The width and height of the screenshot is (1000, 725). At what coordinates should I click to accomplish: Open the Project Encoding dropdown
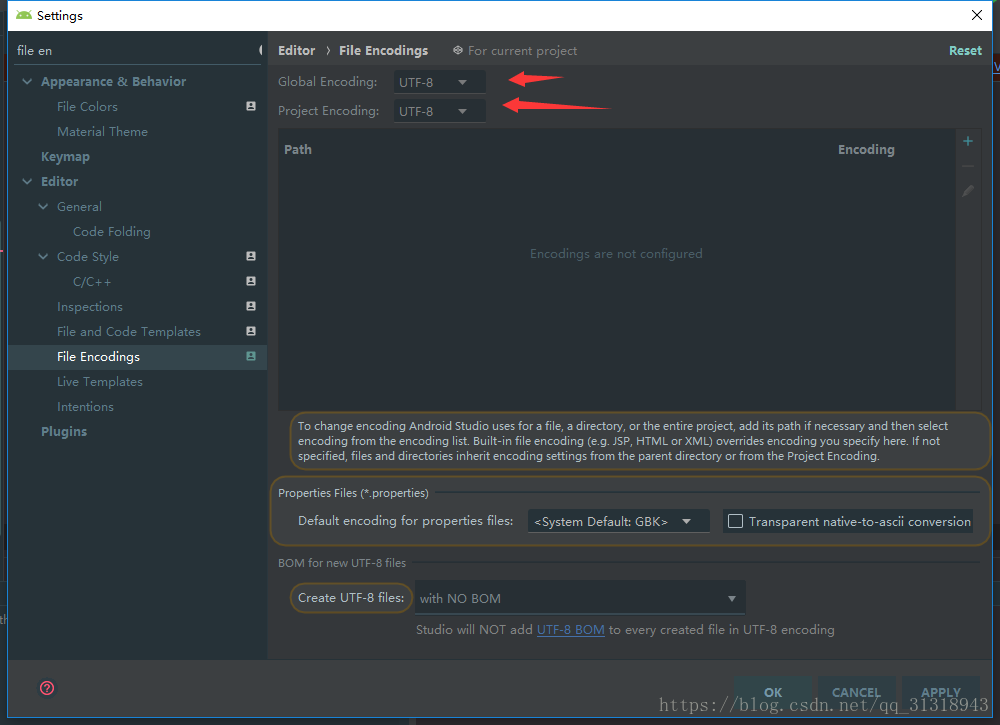[x=439, y=111]
